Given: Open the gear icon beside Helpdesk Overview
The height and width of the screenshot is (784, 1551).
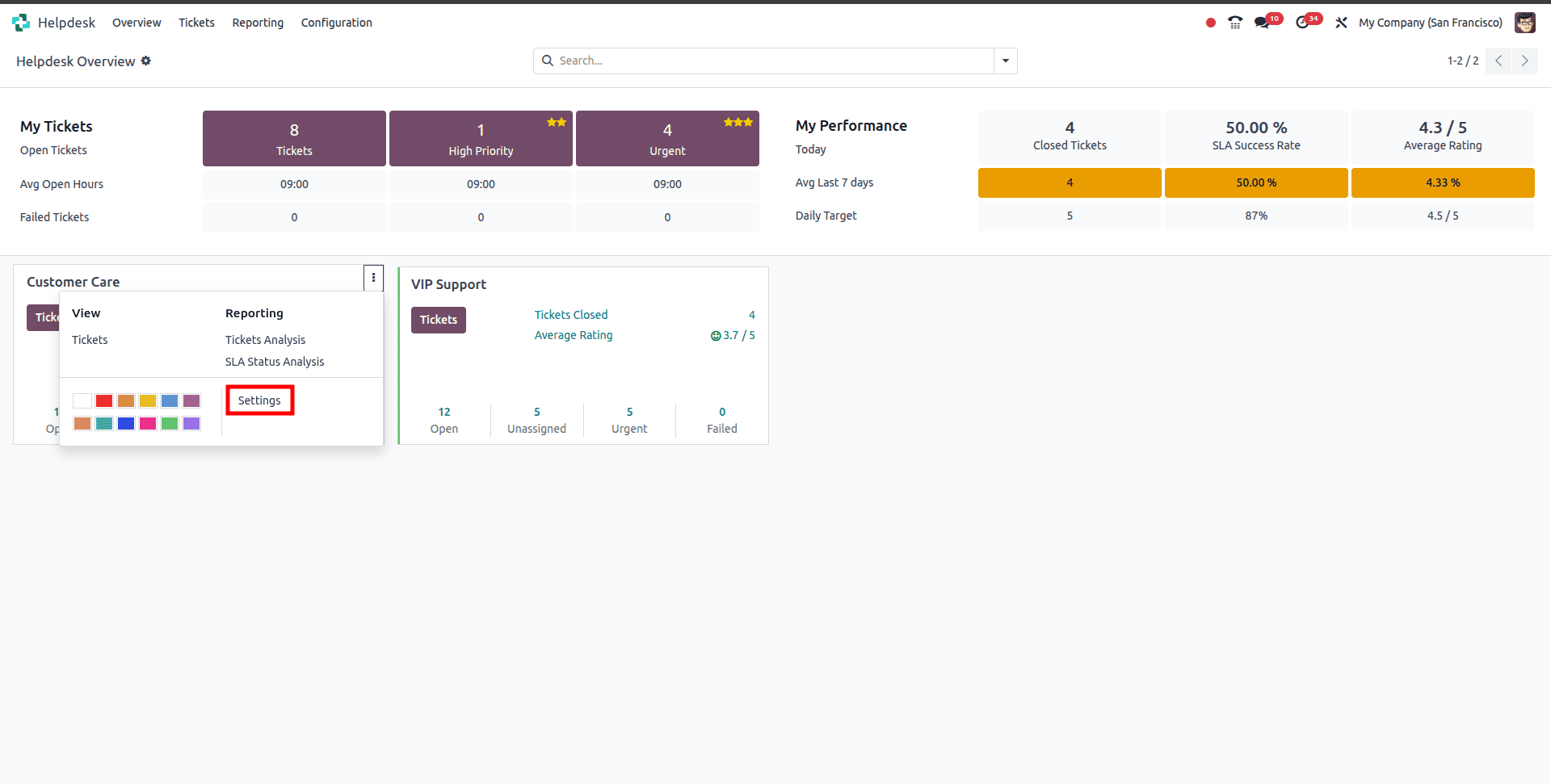Looking at the screenshot, I should point(146,61).
